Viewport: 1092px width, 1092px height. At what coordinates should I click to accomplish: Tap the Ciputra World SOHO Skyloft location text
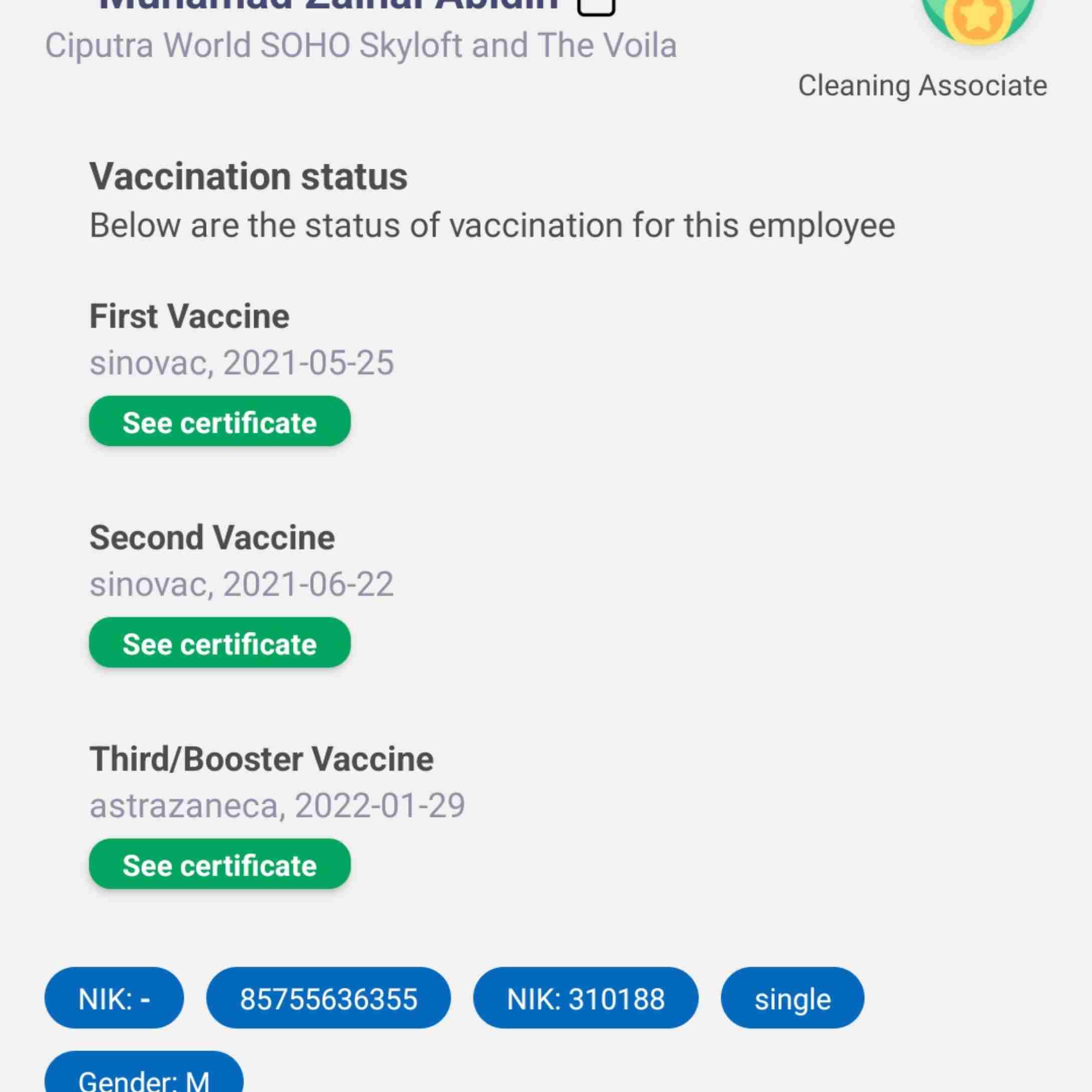pos(361,45)
